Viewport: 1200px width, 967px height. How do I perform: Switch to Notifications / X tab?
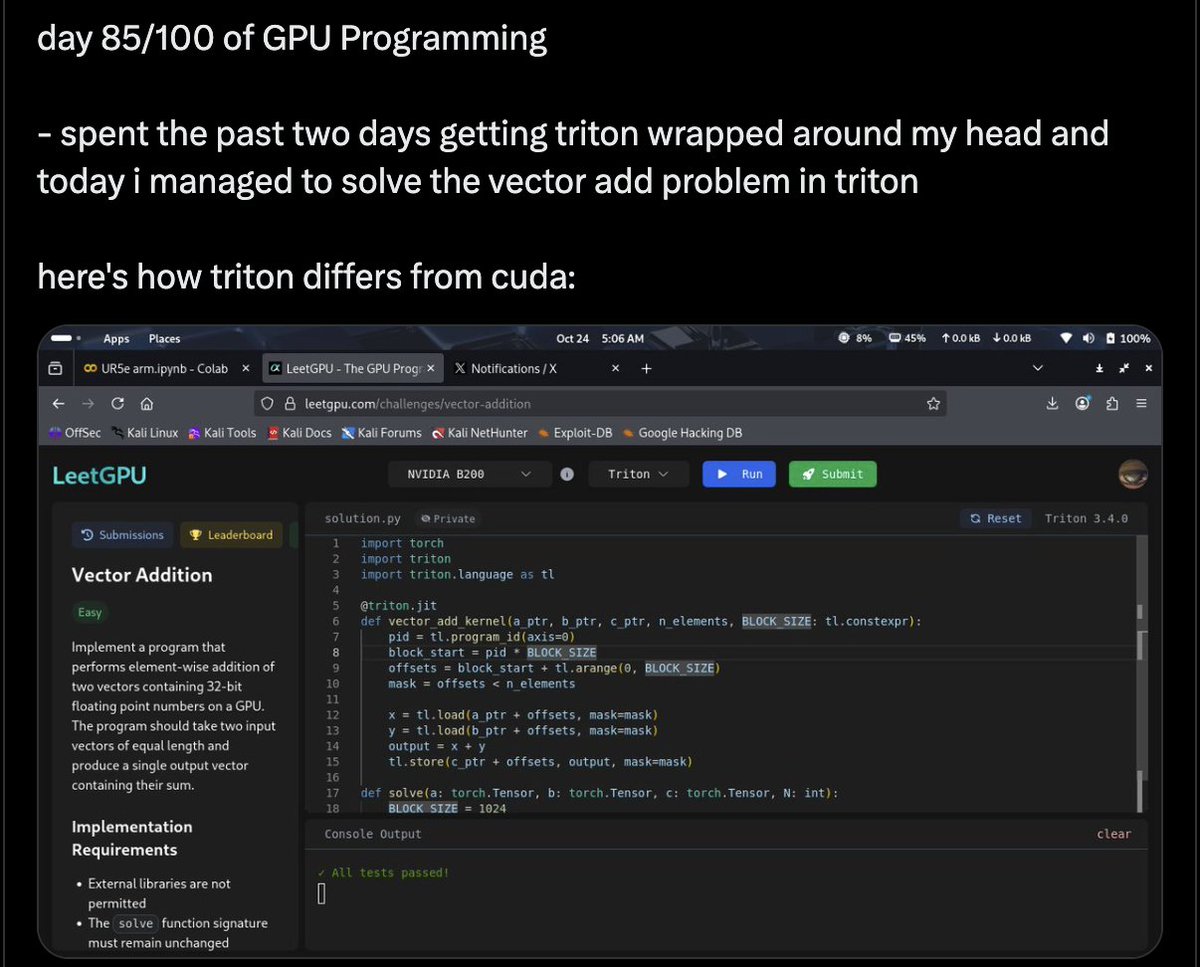coord(514,368)
